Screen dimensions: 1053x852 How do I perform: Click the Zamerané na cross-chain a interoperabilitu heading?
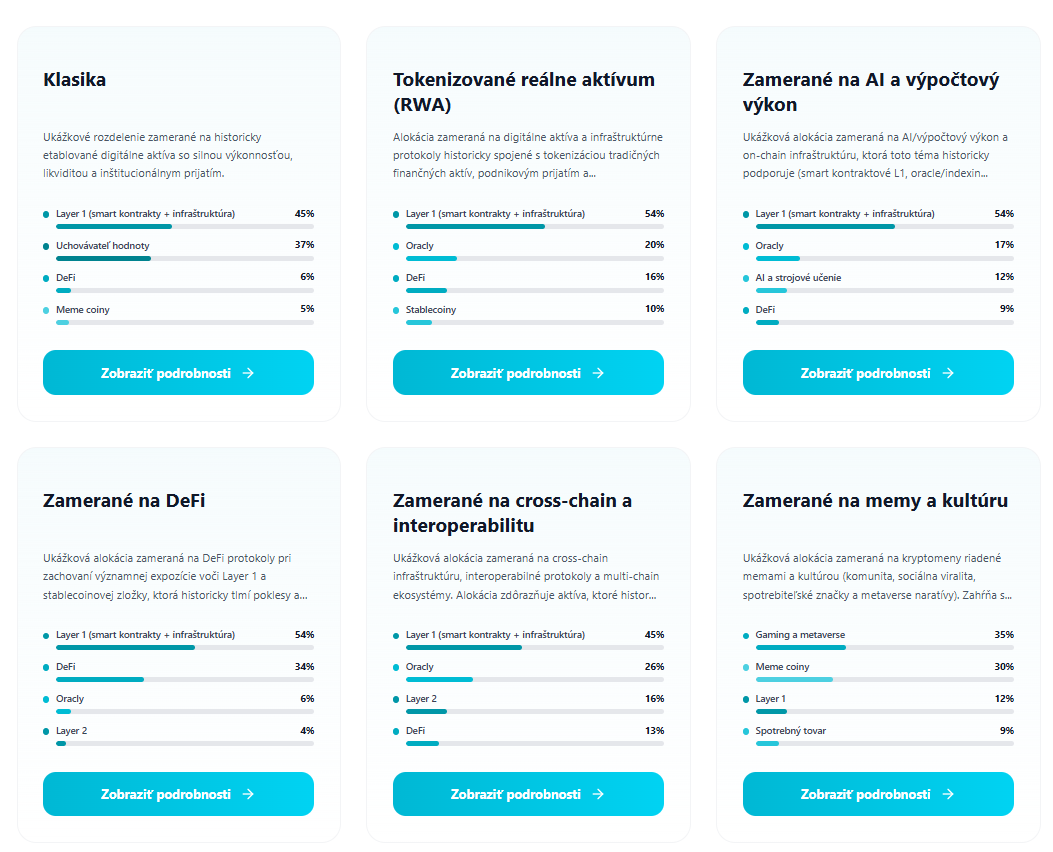[512, 513]
